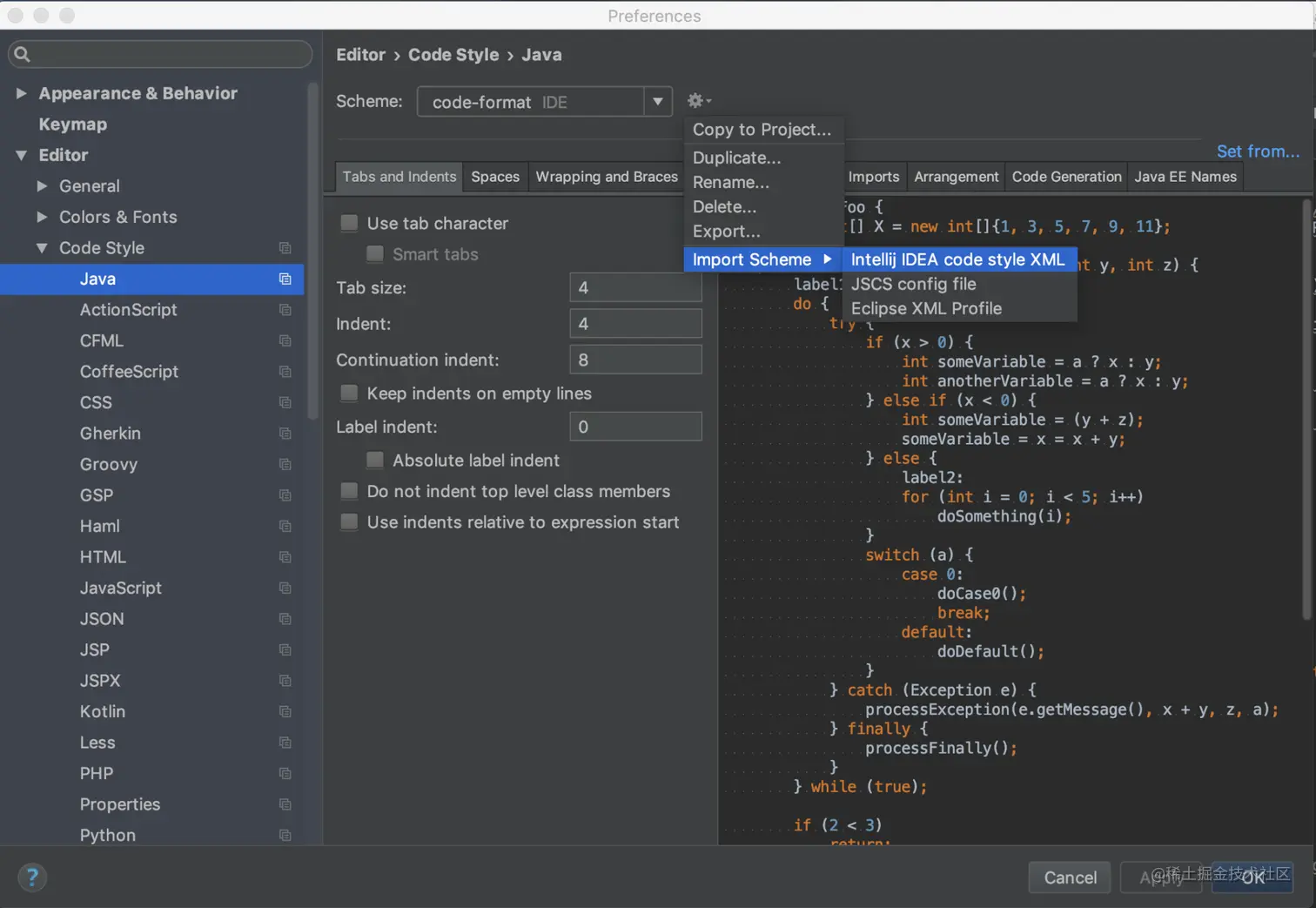The image size is (1316, 908).
Task: Choose Duplicate from scheme menu
Action: pyautogui.click(x=762, y=158)
